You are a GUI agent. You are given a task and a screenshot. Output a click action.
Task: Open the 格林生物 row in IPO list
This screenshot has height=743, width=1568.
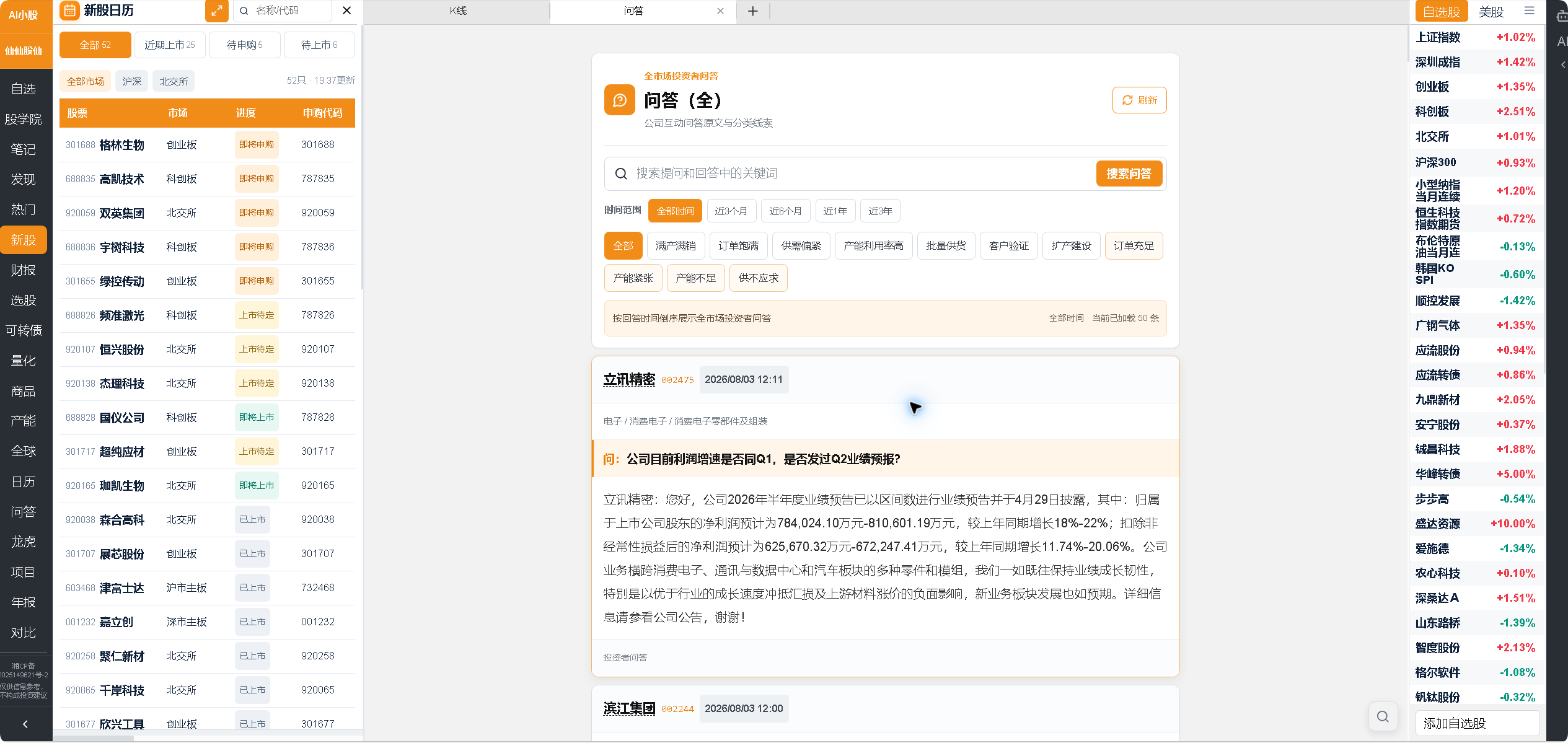click(207, 145)
